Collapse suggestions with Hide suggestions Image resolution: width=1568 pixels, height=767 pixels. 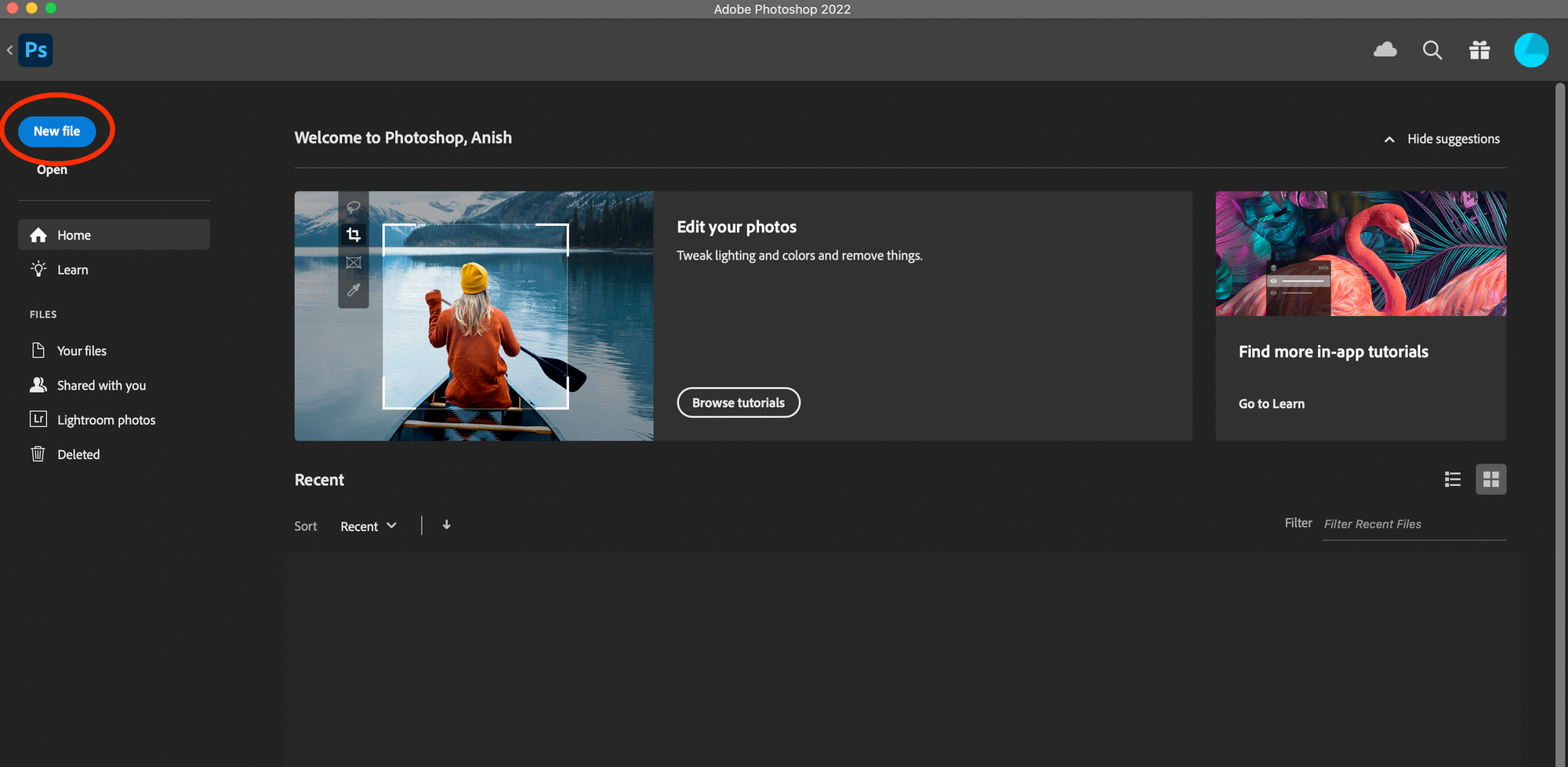pos(1442,139)
